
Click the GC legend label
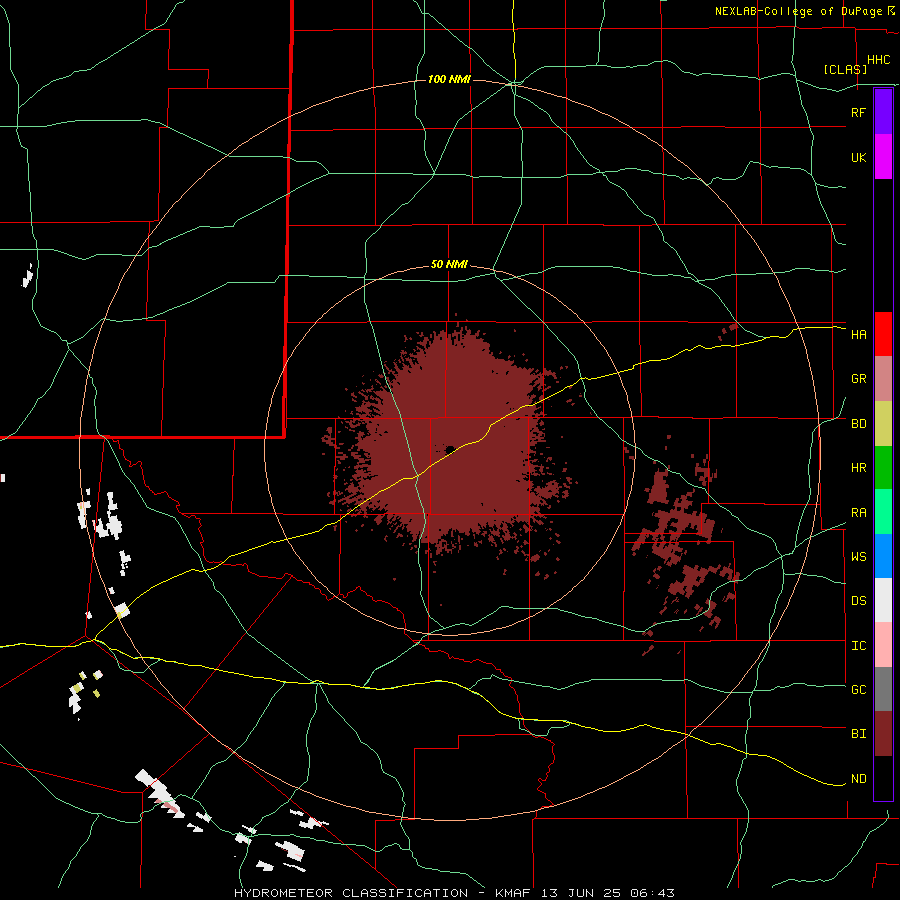coord(858,690)
